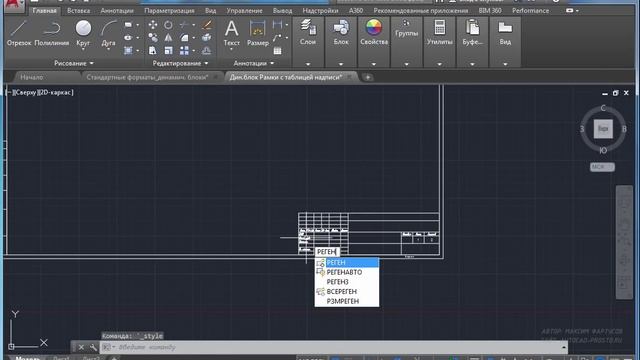640x360 pixels.
Task: Click the linear dimension icon
Action: pos(277,25)
